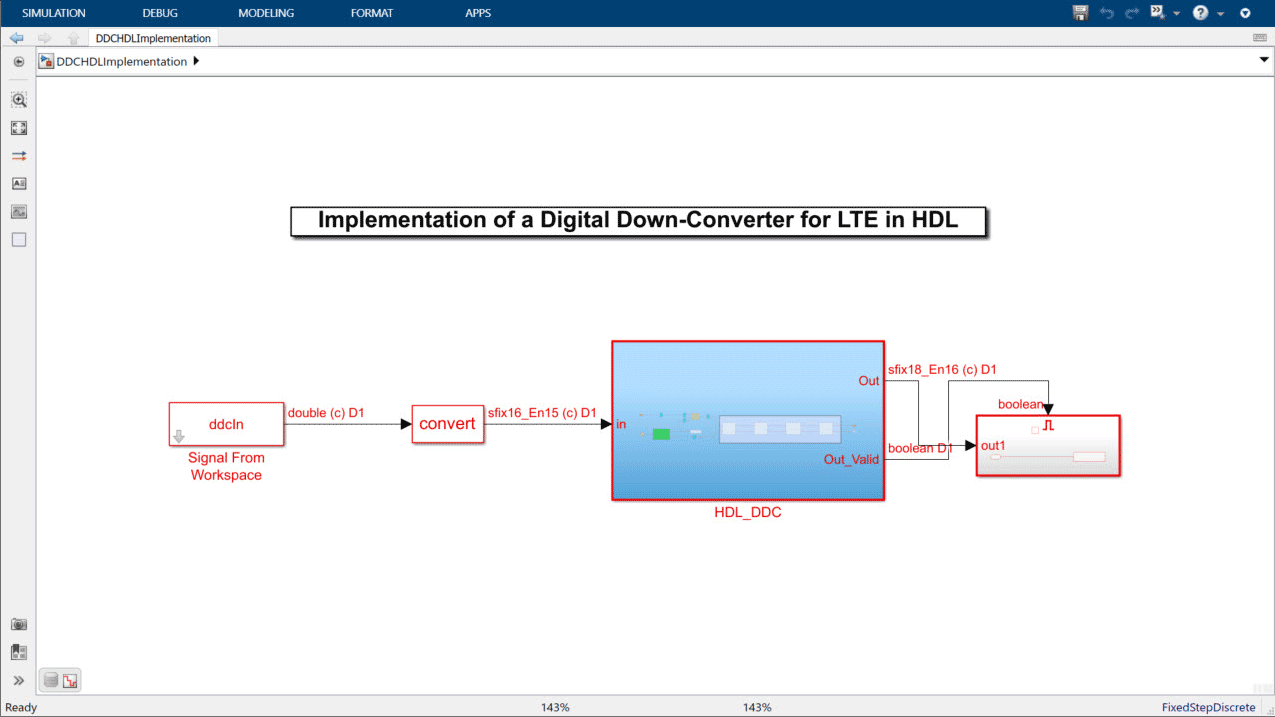
Task: Toggle the Hide/Show Model Browser button
Action: tap(18, 62)
